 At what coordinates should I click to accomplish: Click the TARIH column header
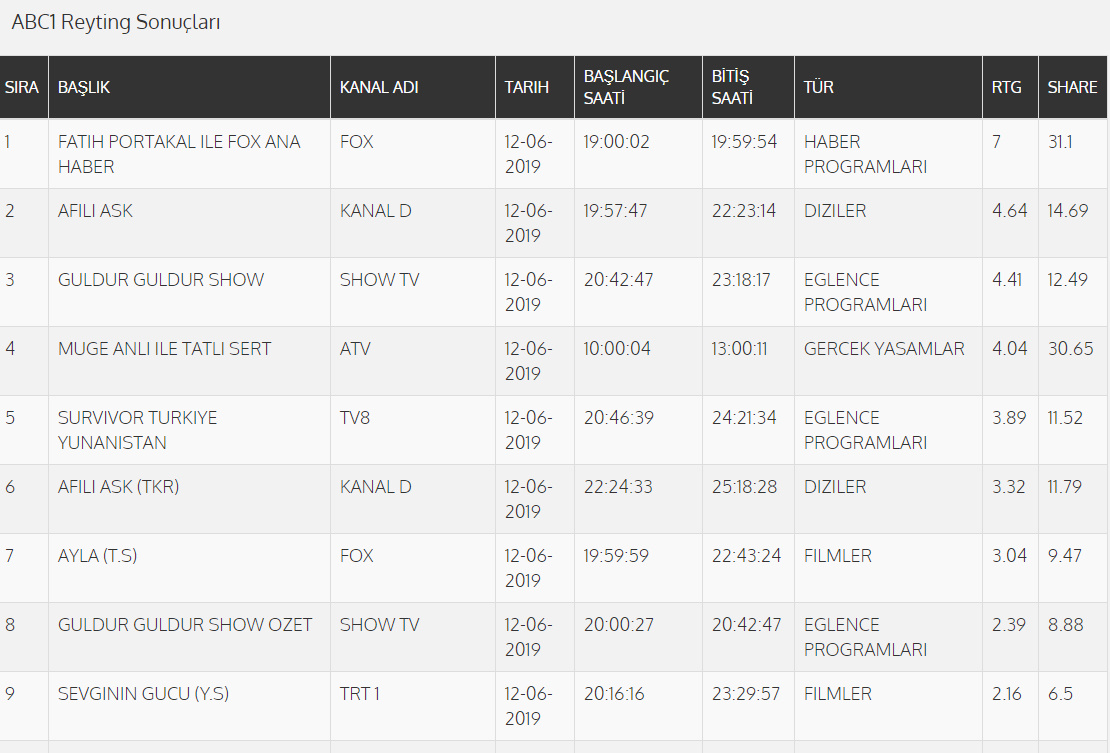coord(527,87)
